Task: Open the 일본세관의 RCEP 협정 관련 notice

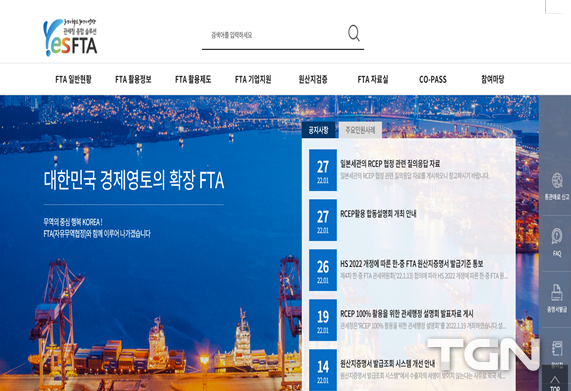Action: pyautogui.click(x=390, y=164)
